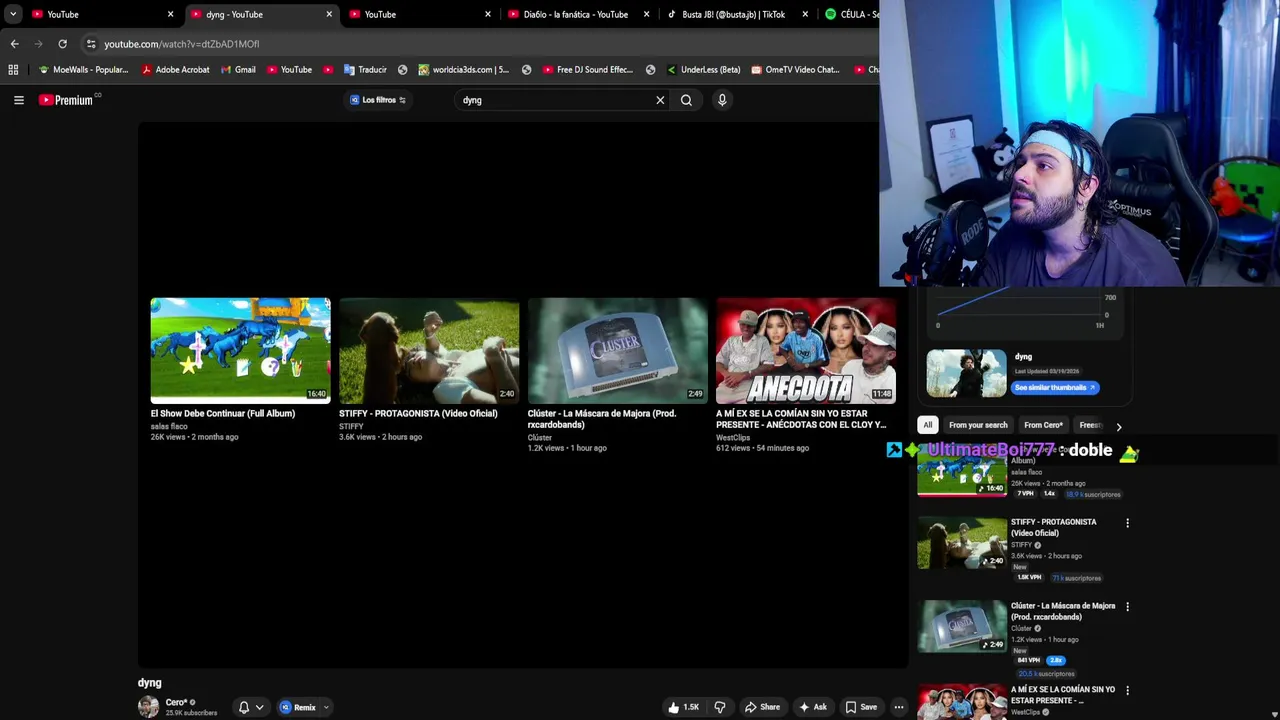
Task: Open site info icon in address bar
Action: [91, 44]
